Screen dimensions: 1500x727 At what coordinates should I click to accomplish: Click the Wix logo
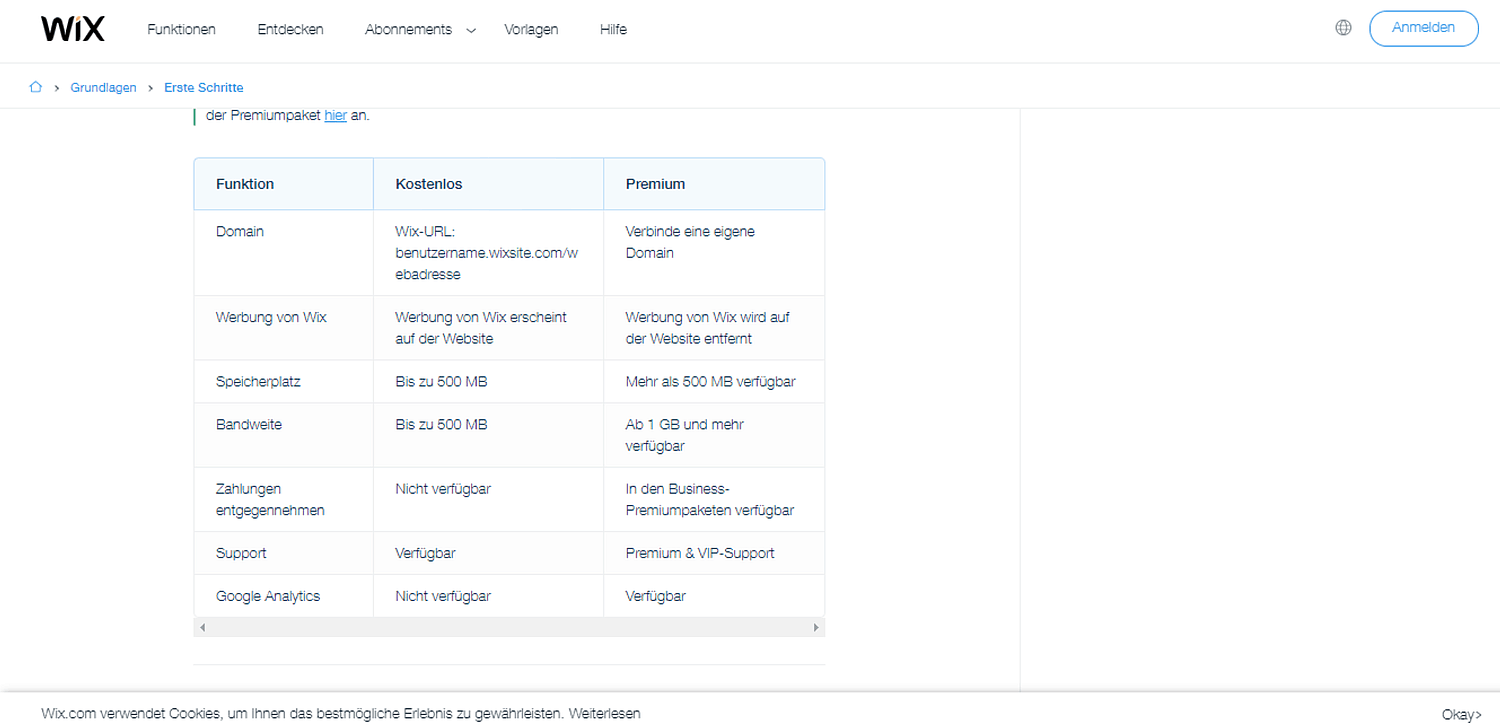pos(73,29)
